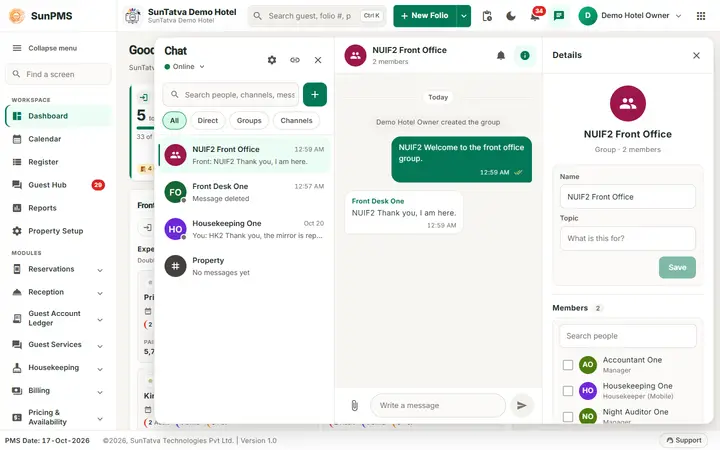Open the chat icon in top bar

[559, 16]
